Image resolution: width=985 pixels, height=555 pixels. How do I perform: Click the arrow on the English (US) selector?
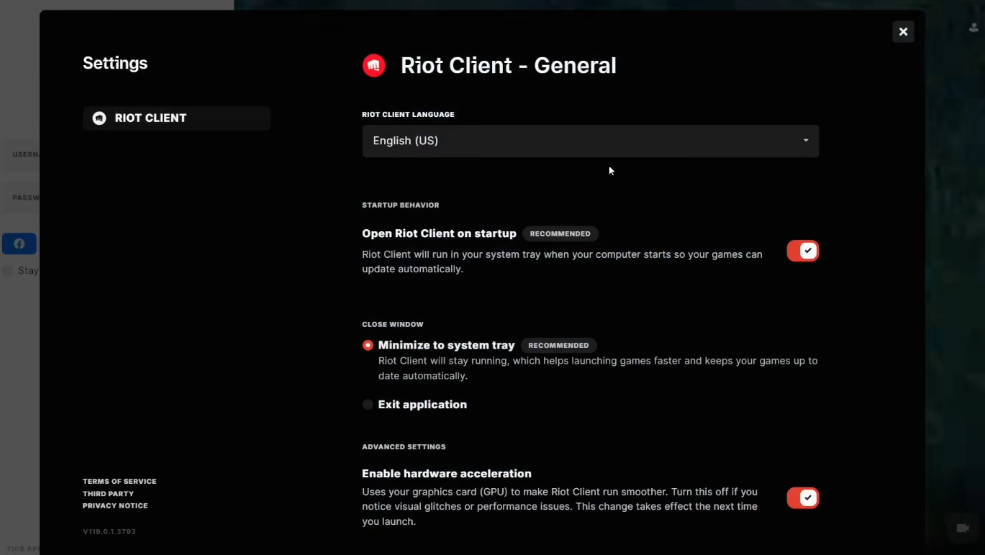(806, 141)
